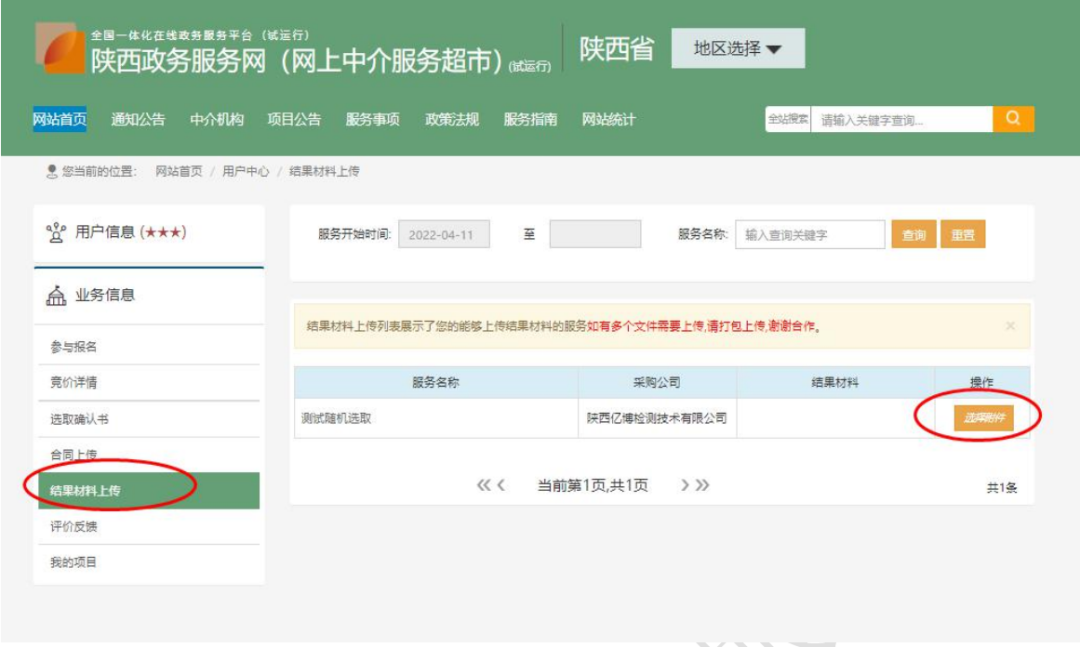This screenshot has height=647, width=1080.
Task: Open the 政策法规 nav item
Action: pyautogui.click(x=452, y=119)
